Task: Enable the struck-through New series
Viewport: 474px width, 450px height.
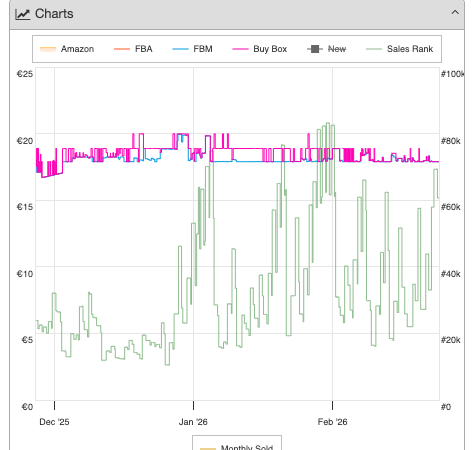Action: tap(326, 49)
